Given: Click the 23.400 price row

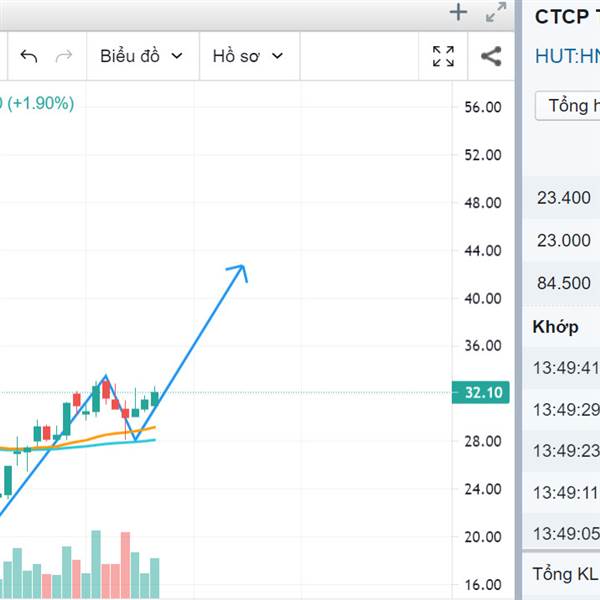Looking at the screenshot, I should [562, 198].
